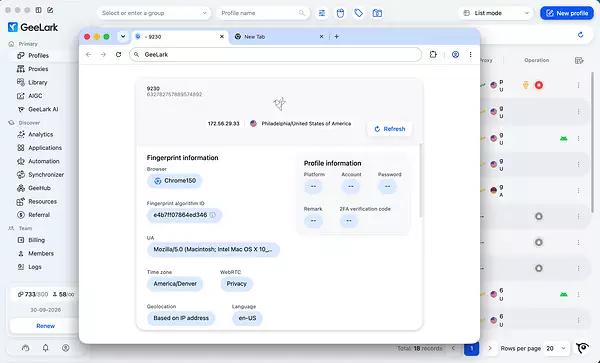Image resolution: width=600 pixels, height=363 pixels.
Task: Open the tag management icon in toolbar
Action: click(x=359, y=13)
